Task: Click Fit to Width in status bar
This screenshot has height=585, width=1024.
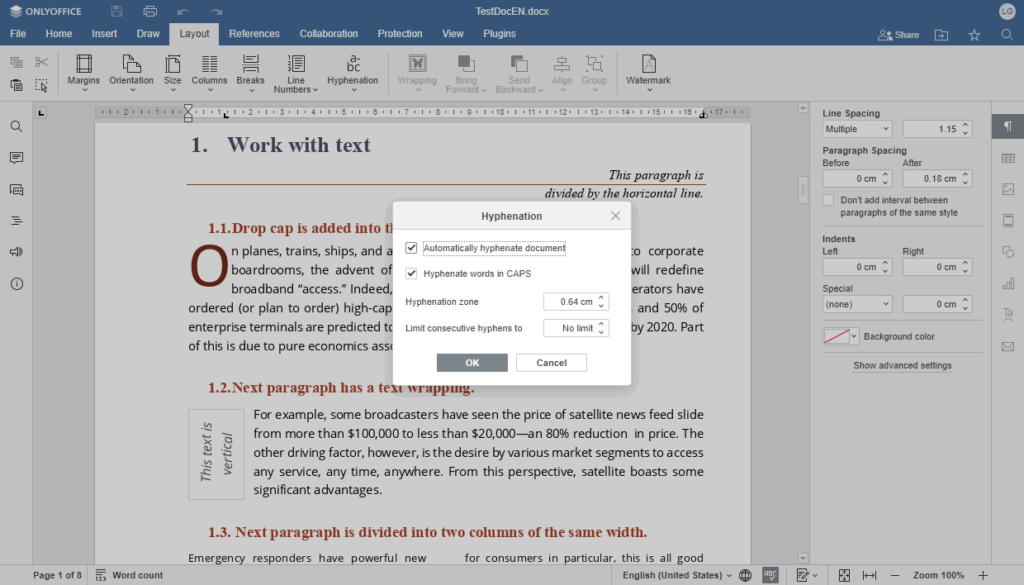Action: (868, 575)
